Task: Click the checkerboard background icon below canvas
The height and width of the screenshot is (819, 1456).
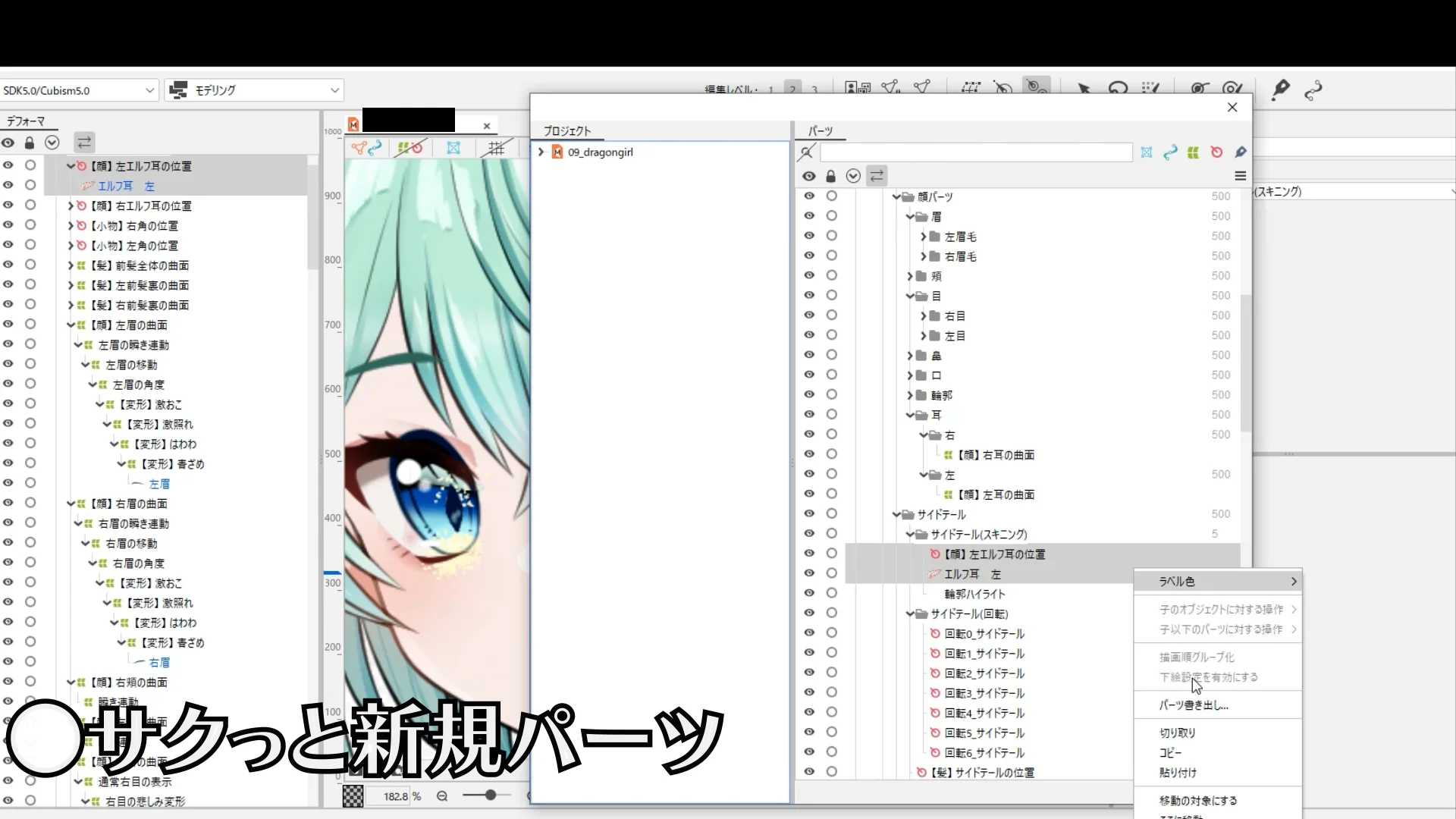Action: click(353, 795)
